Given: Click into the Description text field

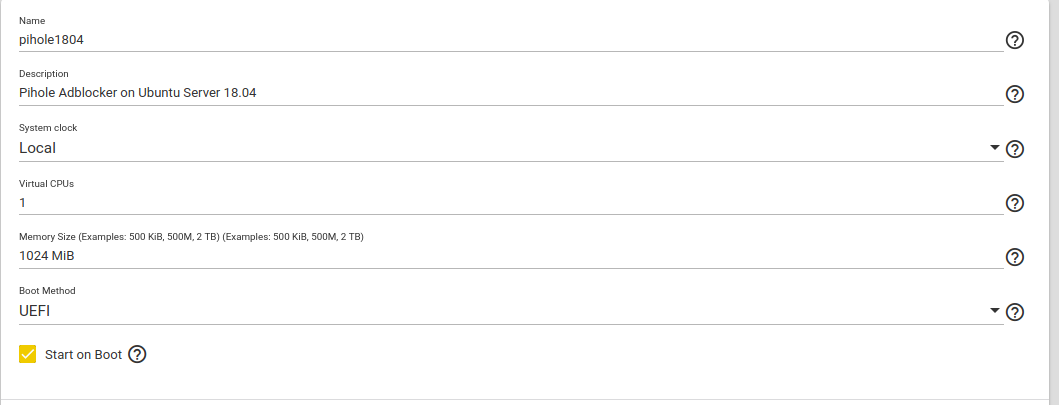Looking at the screenshot, I should coord(511,93).
